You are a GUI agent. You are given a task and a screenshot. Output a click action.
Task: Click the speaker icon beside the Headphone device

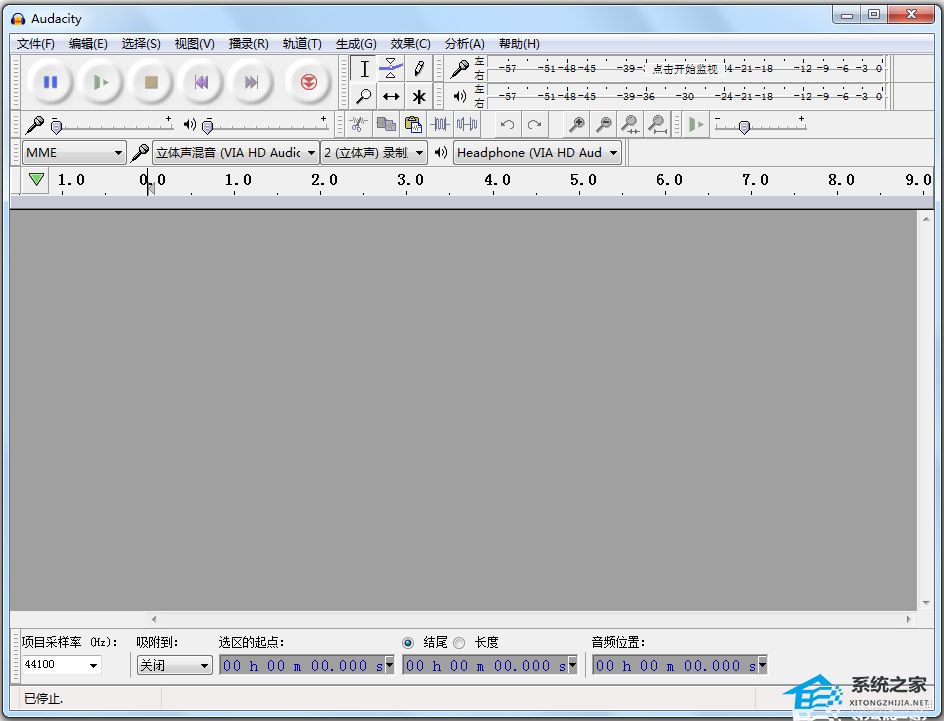coord(441,152)
